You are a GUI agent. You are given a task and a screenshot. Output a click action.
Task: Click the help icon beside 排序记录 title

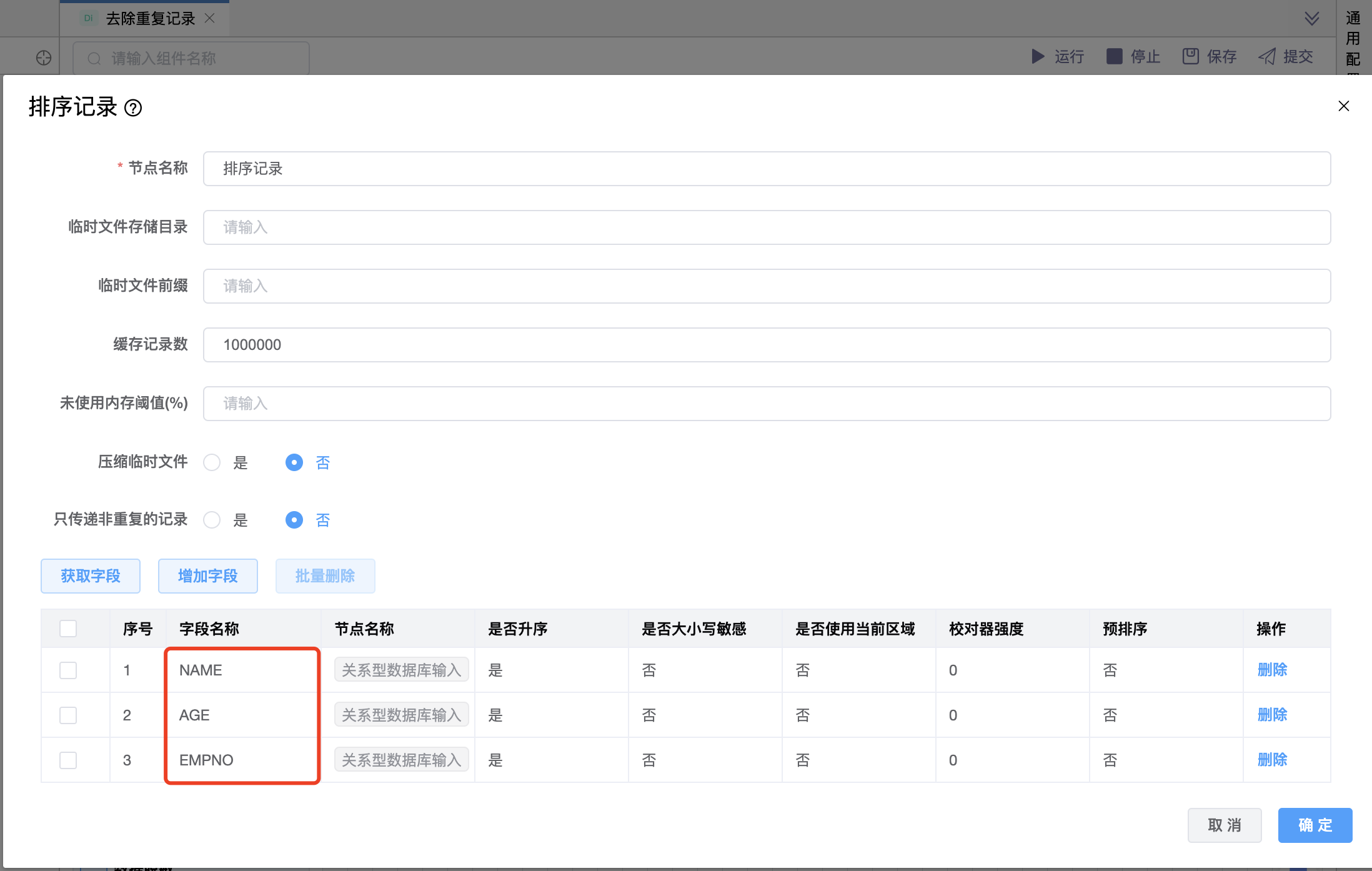pos(133,108)
